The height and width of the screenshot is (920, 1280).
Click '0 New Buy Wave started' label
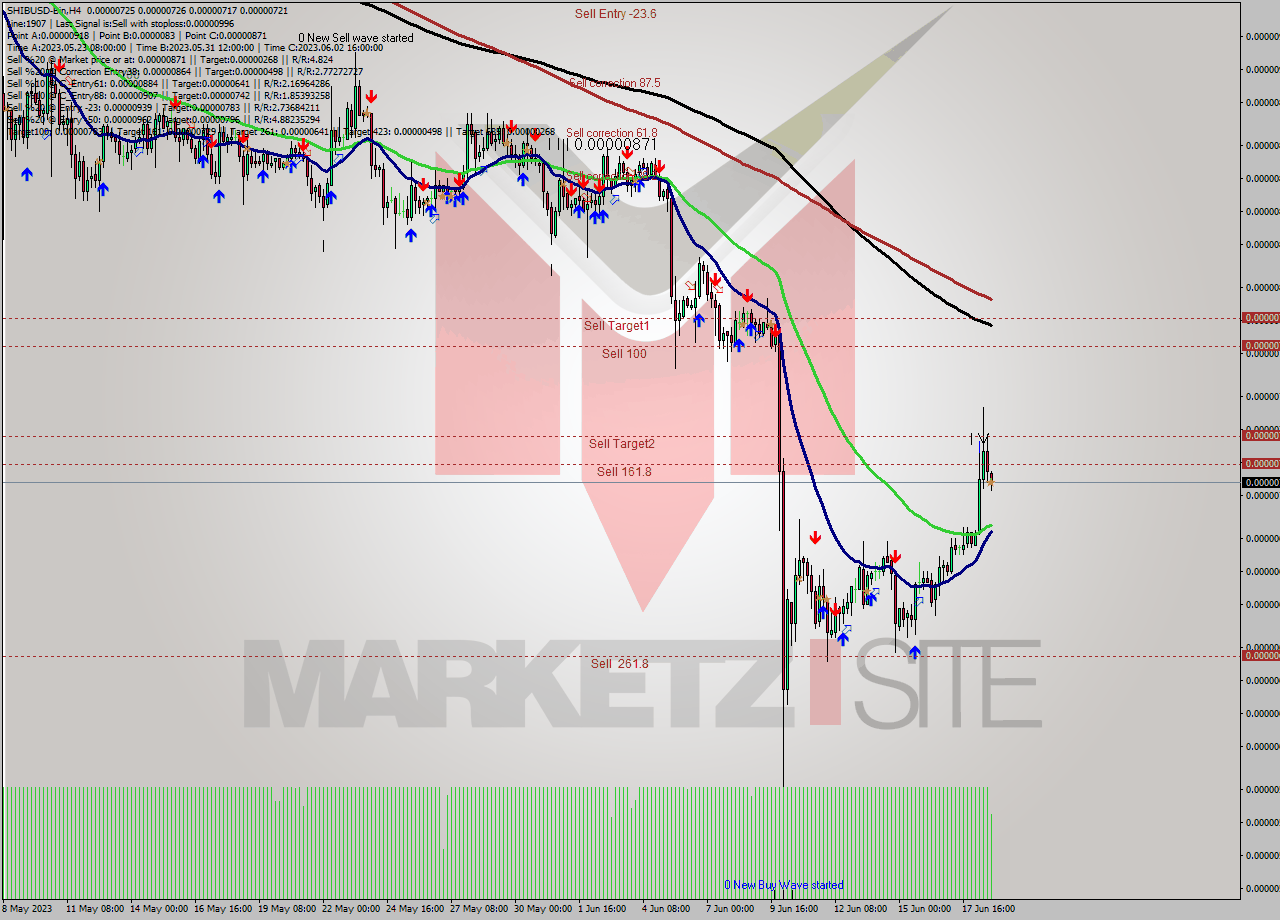784,885
